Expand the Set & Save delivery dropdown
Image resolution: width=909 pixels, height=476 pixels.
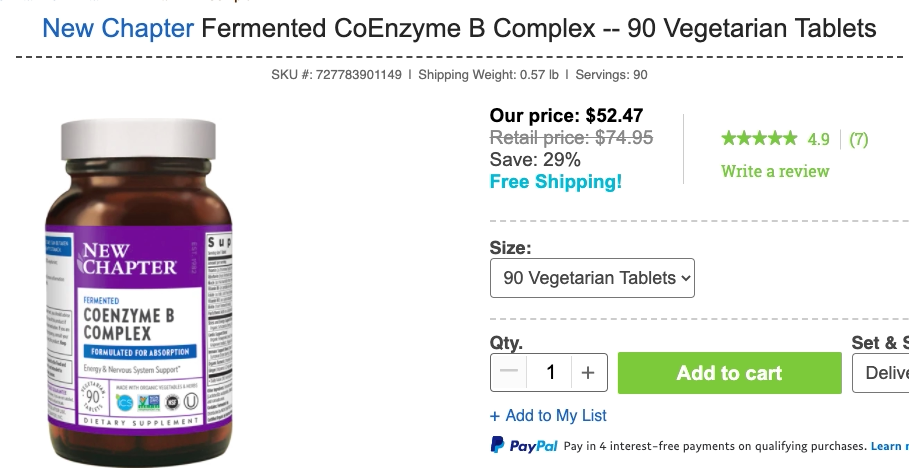(x=881, y=373)
